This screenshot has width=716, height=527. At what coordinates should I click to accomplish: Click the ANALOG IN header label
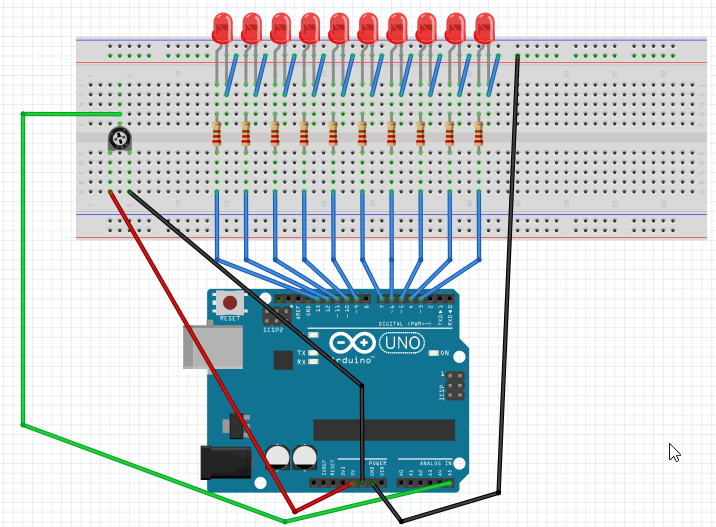point(434,464)
